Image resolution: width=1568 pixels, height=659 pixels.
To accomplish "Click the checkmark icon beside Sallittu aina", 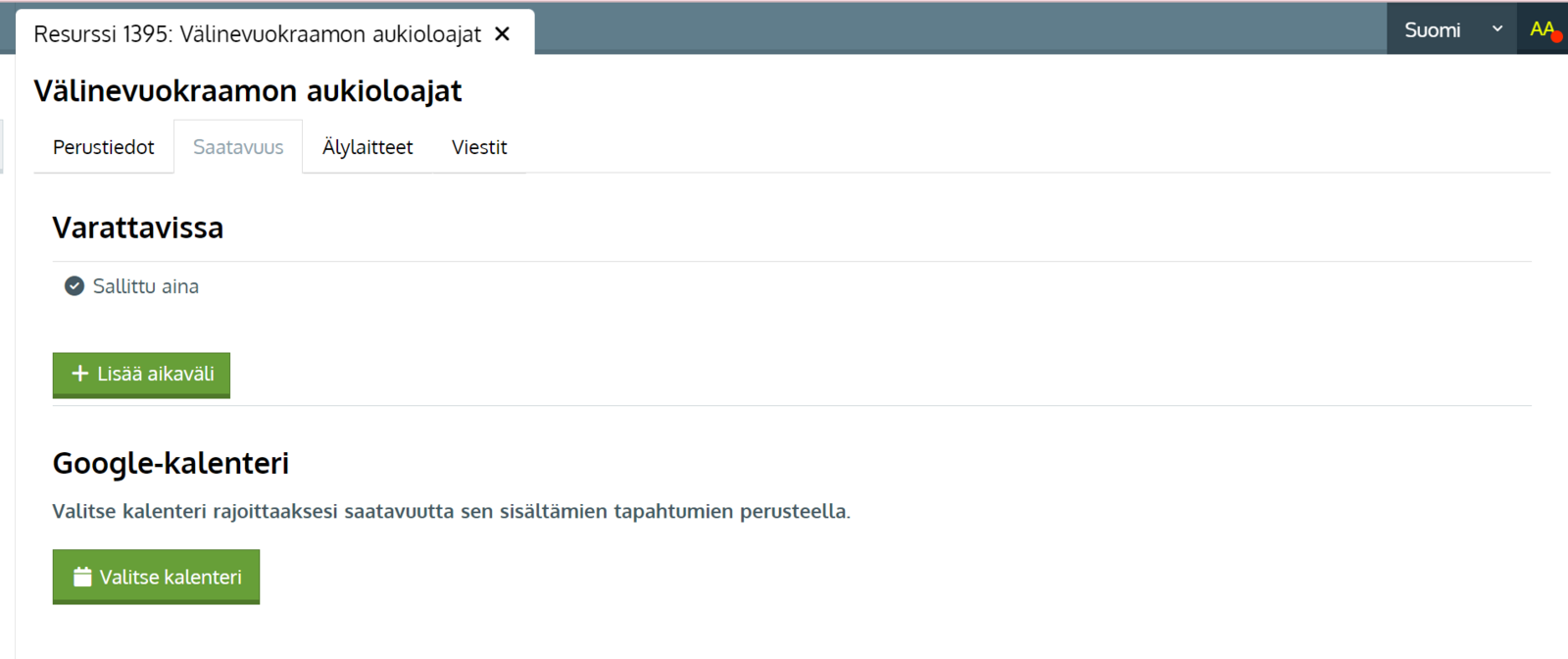I will (74, 286).
